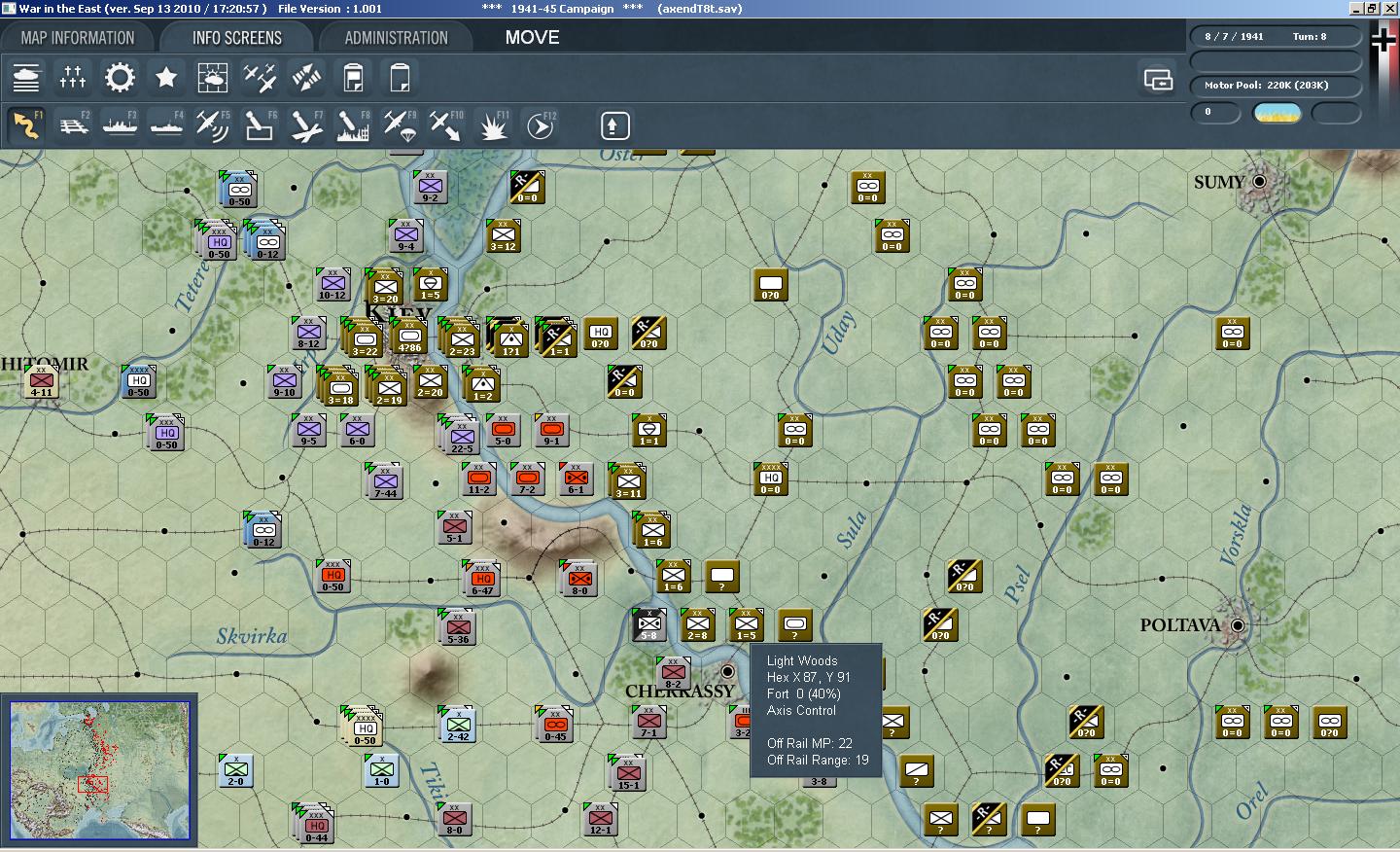
Task: Select unit counter labelled 9-2
Action: click(430, 187)
